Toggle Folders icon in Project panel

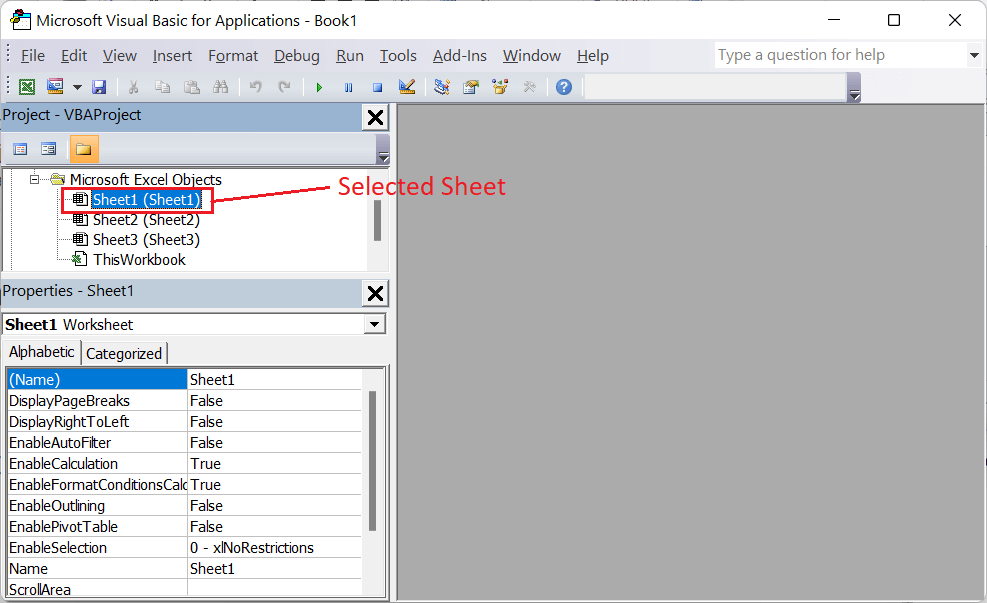point(84,149)
